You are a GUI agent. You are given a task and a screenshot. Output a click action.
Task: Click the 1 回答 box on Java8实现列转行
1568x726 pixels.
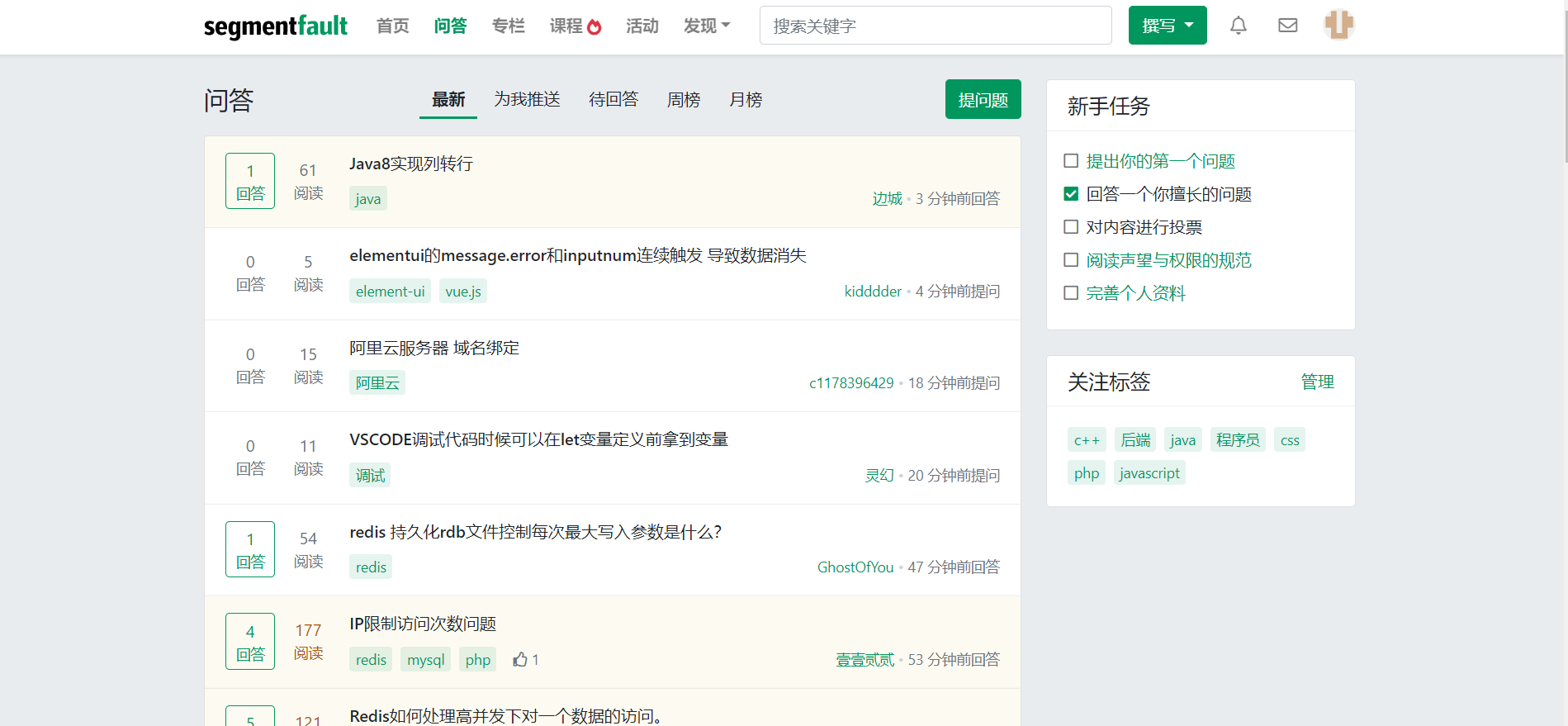[250, 181]
